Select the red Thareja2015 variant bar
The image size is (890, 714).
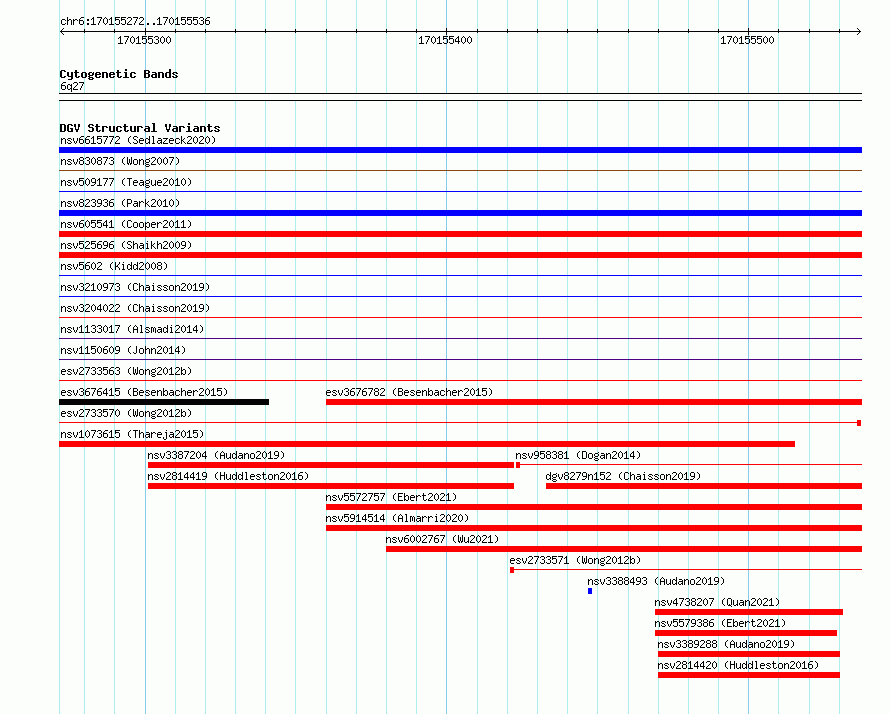pyautogui.click(x=427, y=444)
